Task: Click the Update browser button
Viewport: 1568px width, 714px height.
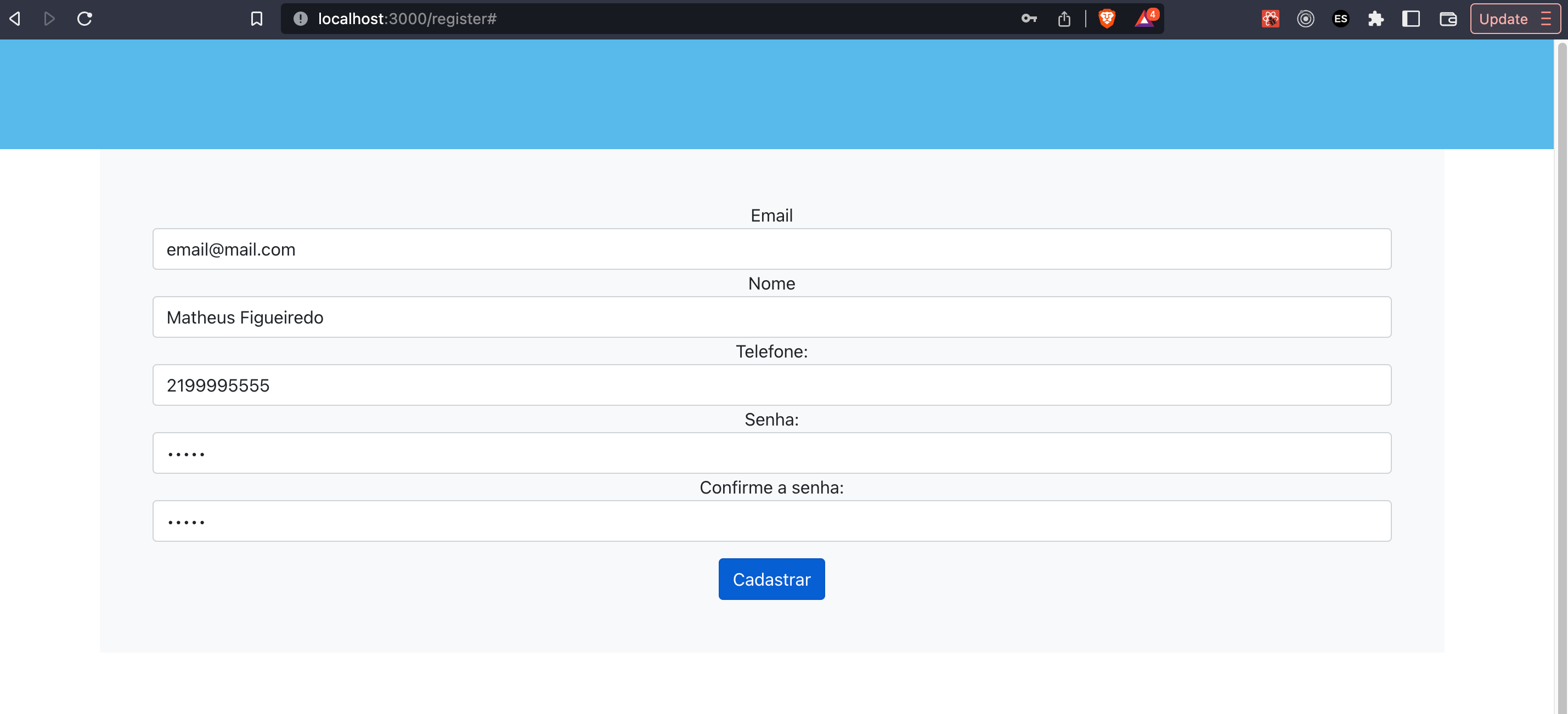Action: [x=1503, y=19]
